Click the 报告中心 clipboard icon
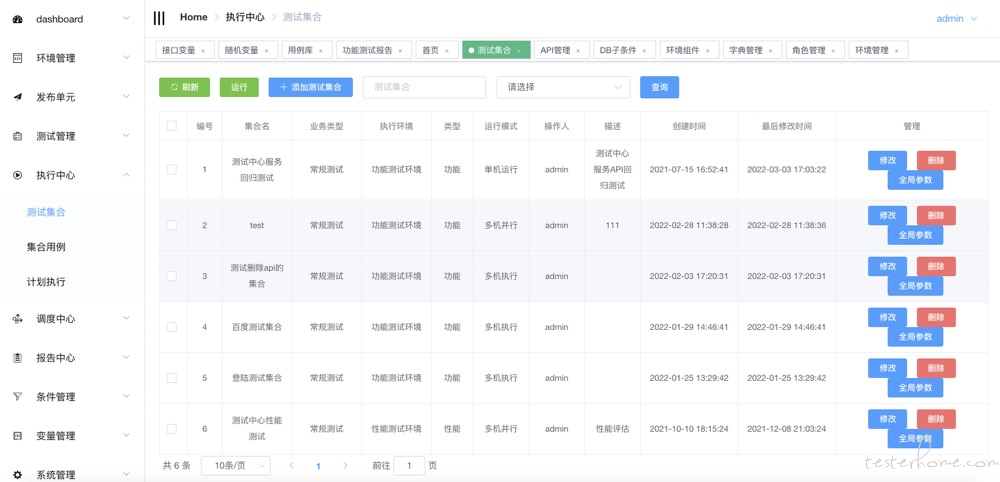 (18, 358)
